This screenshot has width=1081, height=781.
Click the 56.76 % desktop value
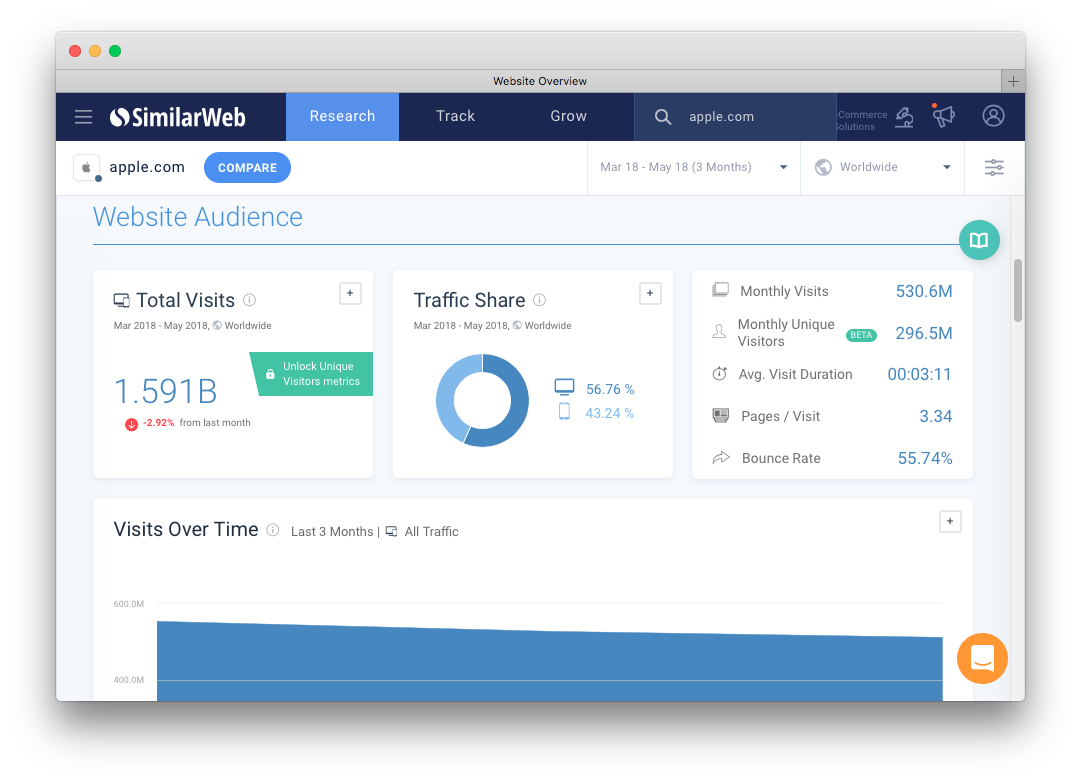point(610,389)
